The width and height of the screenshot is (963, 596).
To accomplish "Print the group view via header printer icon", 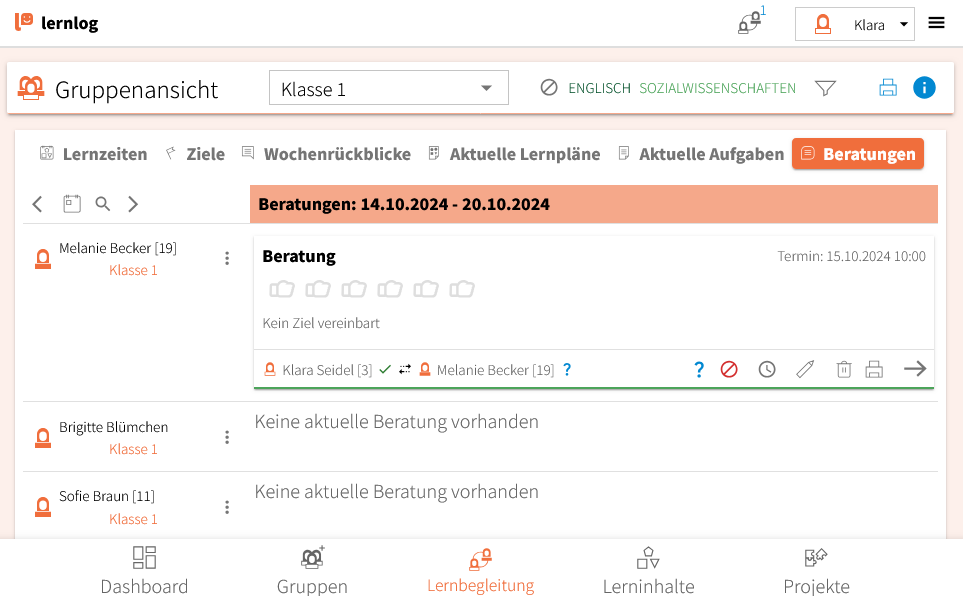I will point(887,88).
